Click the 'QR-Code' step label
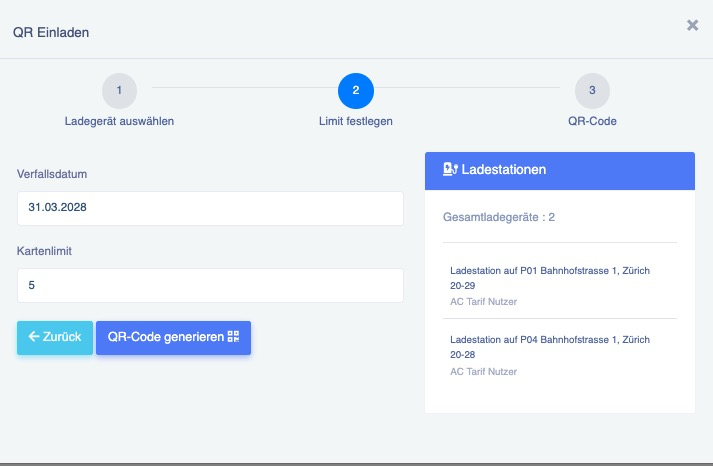 [x=592, y=121]
